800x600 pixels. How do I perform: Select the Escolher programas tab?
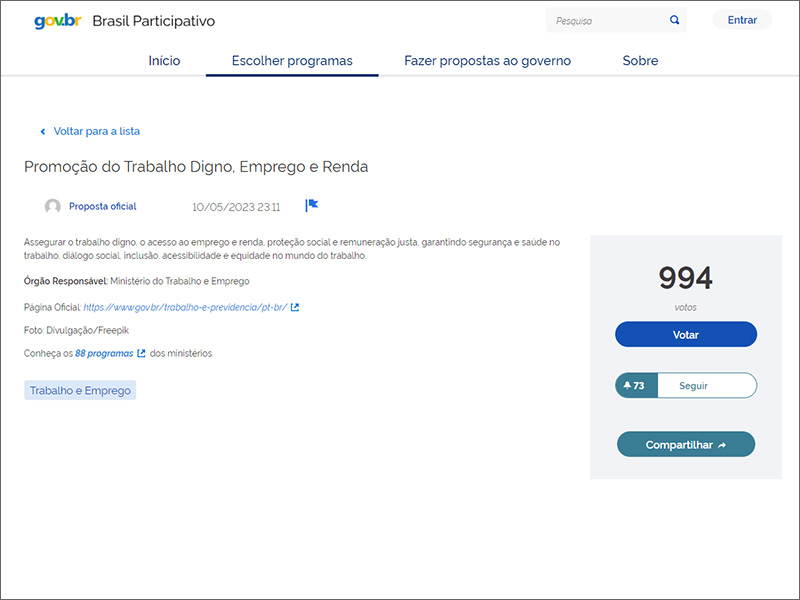(292, 61)
